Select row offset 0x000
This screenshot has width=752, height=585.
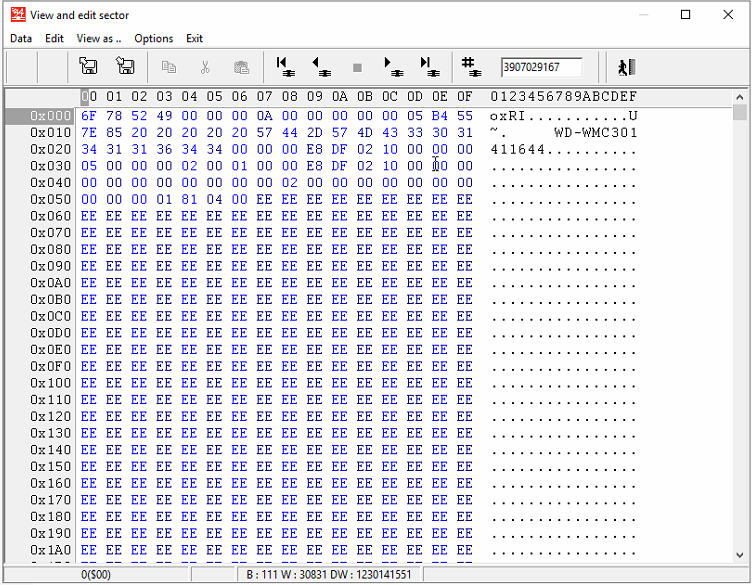tap(50, 116)
